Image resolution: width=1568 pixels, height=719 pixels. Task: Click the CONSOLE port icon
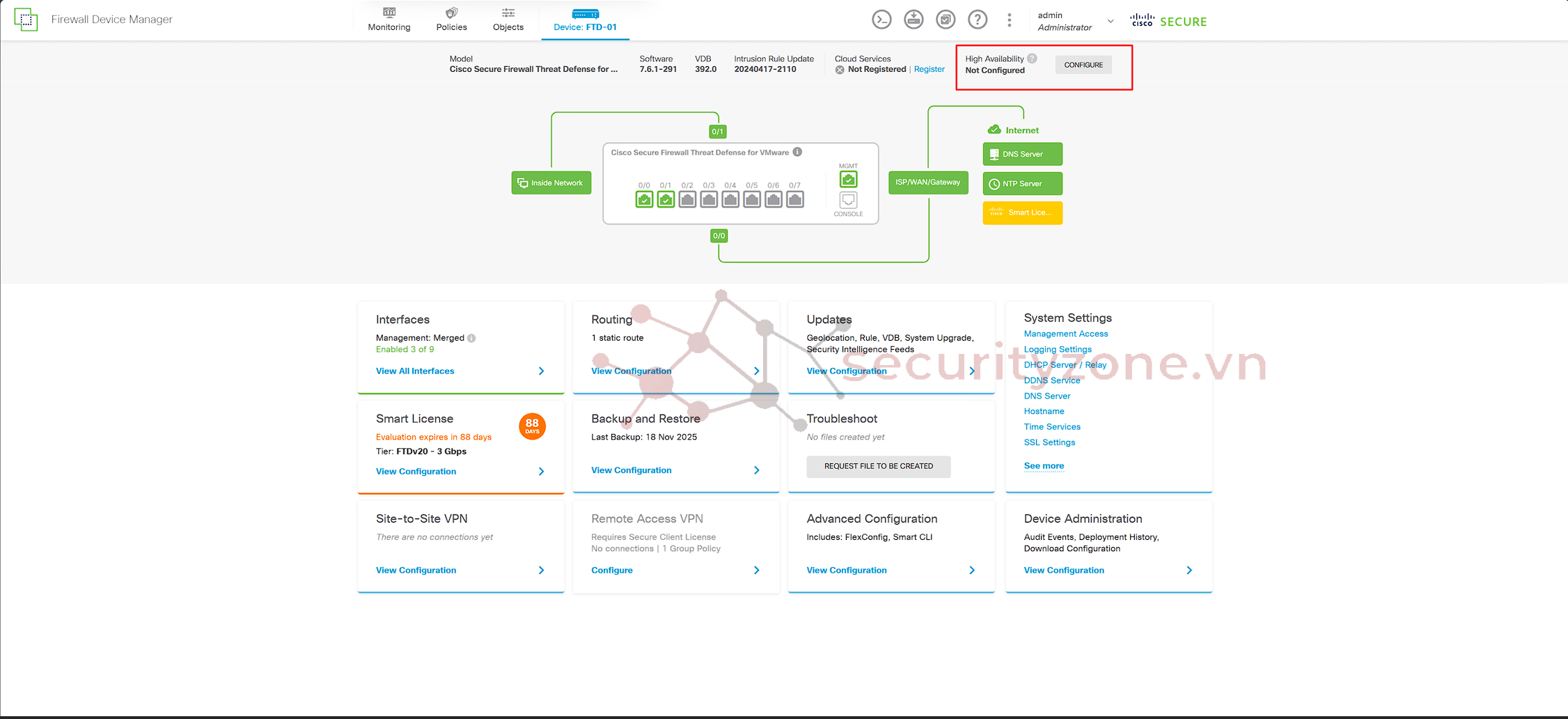848,201
